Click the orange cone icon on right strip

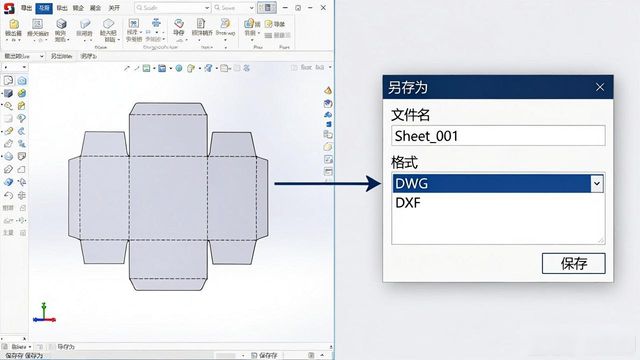click(328, 90)
